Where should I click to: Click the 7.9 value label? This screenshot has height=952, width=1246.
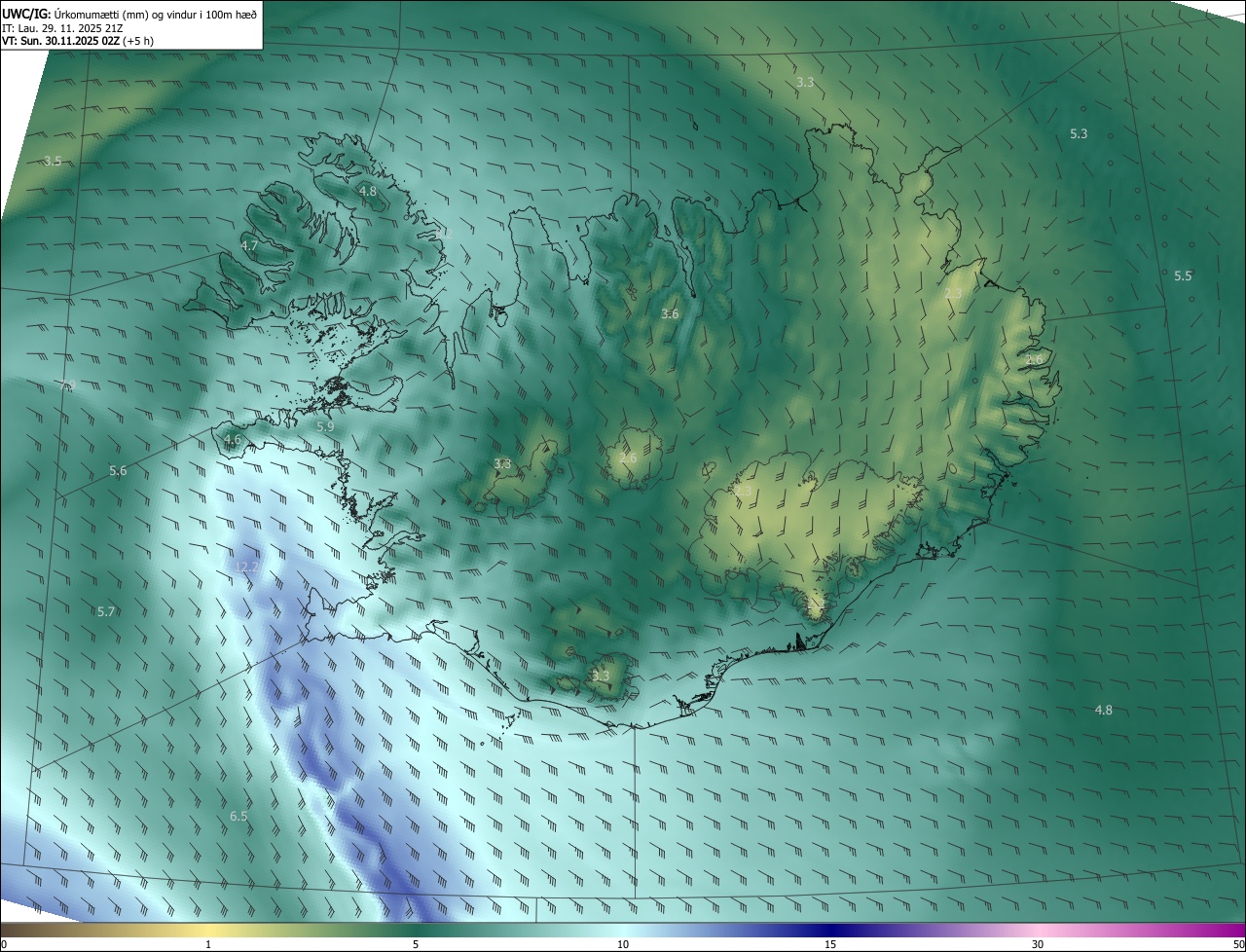[67, 385]
